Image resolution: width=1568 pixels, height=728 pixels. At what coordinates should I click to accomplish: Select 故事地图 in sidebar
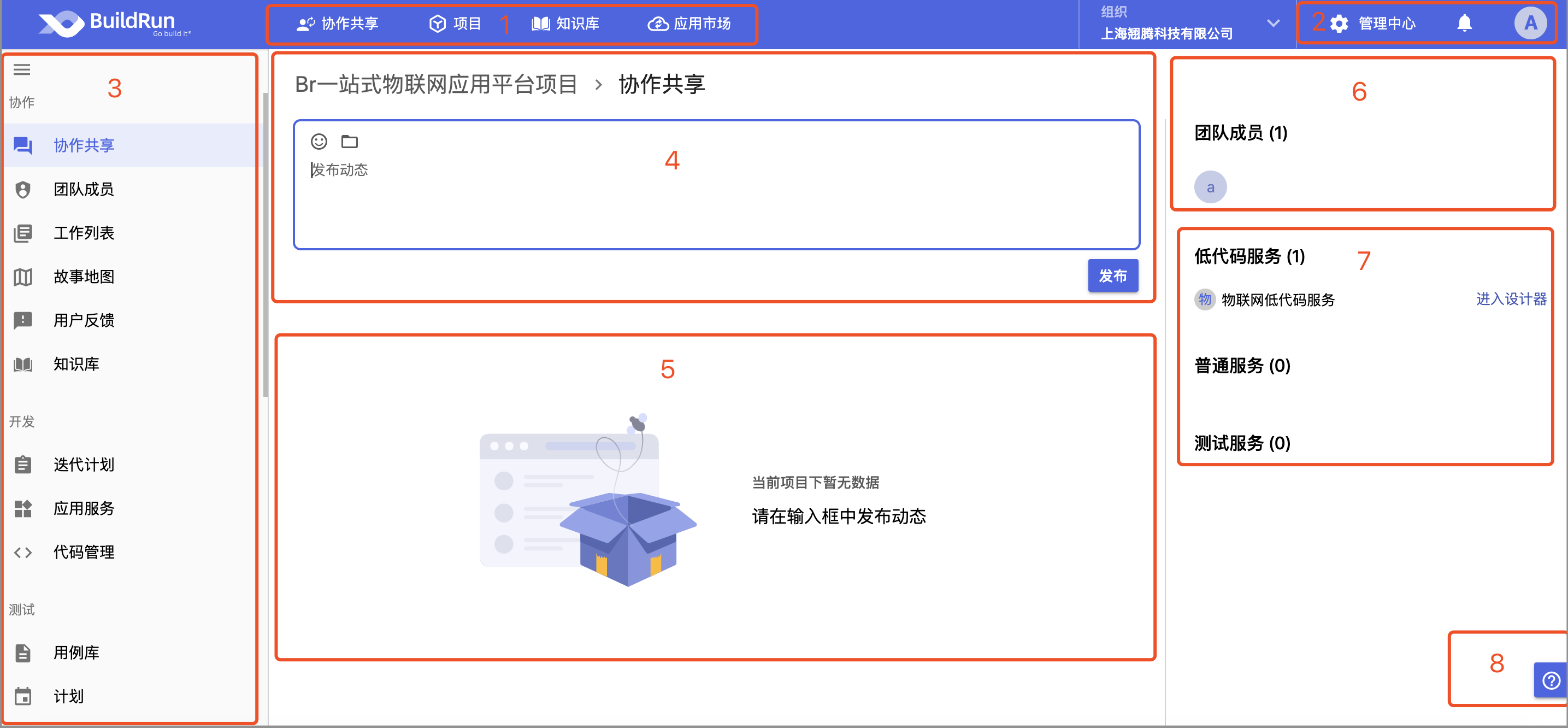pos(84,277)
